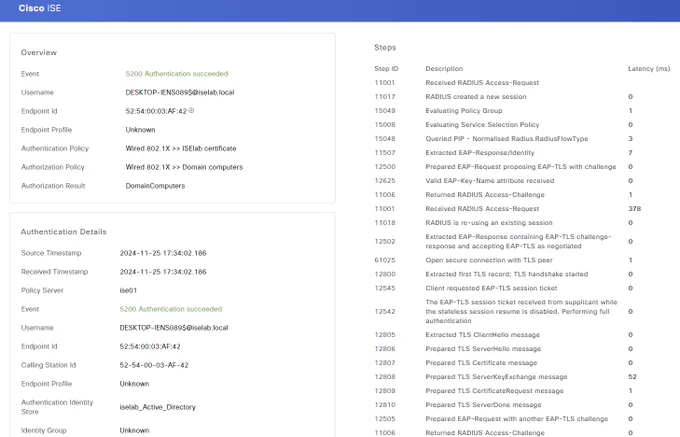Click latency value 52 in Steps
This screenshot has height=437, width=680.
(632, 377)
